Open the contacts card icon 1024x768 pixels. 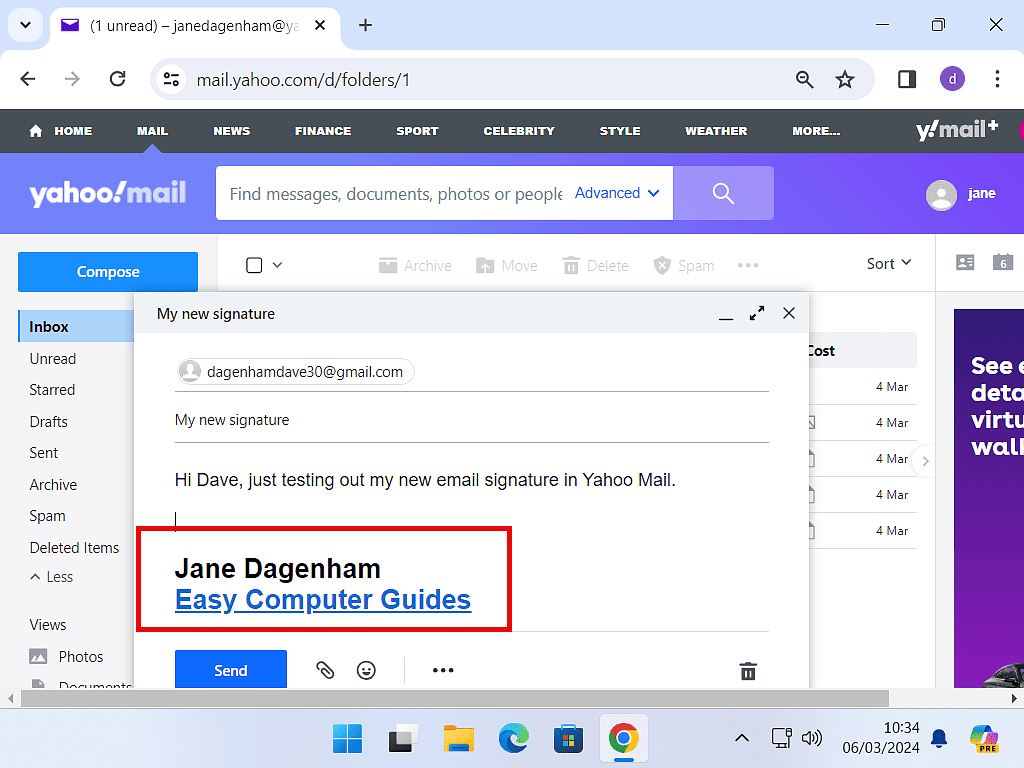click(965, 263)
